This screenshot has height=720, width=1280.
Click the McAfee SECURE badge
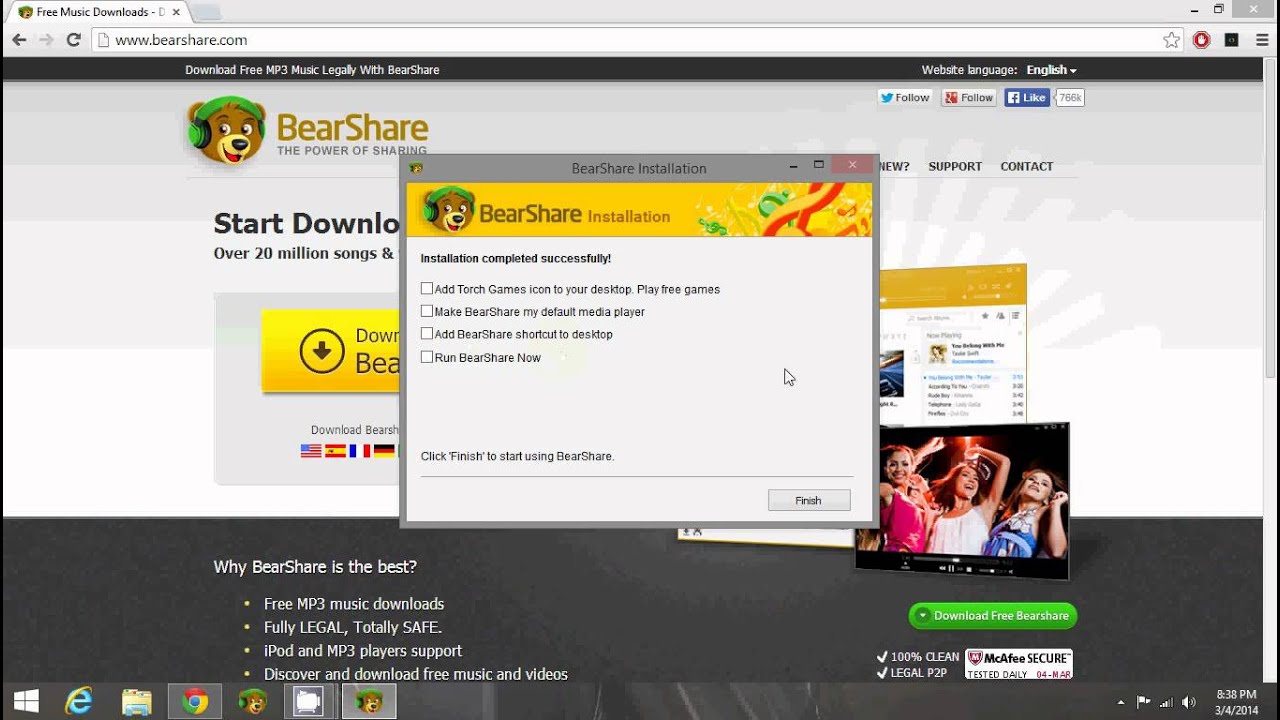(1019, 664)
